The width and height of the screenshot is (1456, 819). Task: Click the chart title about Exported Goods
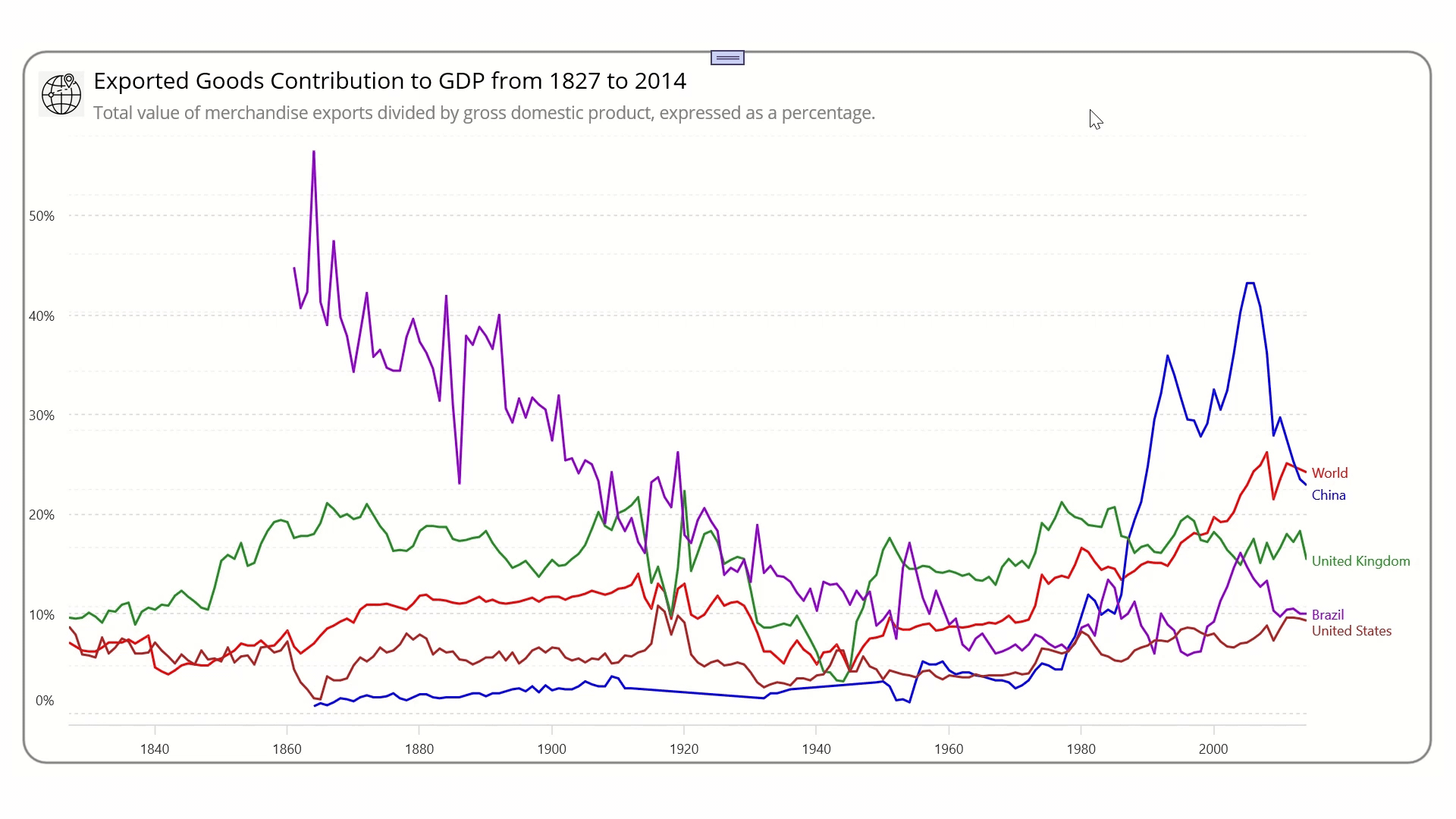tap(390, 81)
